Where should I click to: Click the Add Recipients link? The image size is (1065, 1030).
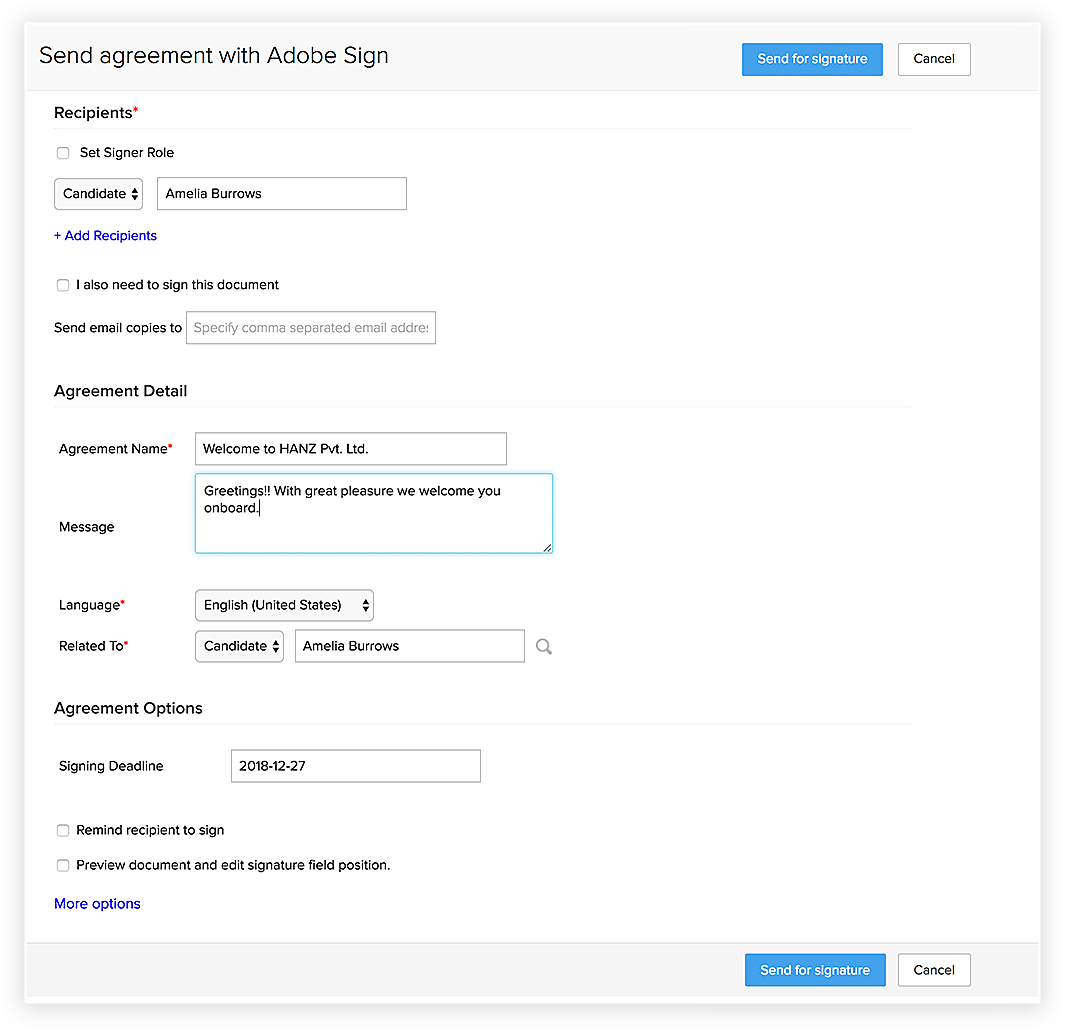(106, 236)
